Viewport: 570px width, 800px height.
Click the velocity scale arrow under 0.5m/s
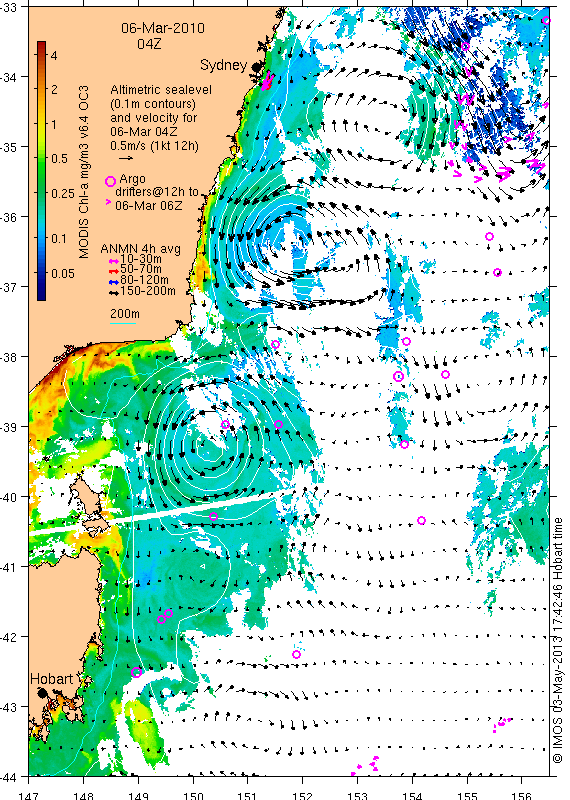click(125, 158)
